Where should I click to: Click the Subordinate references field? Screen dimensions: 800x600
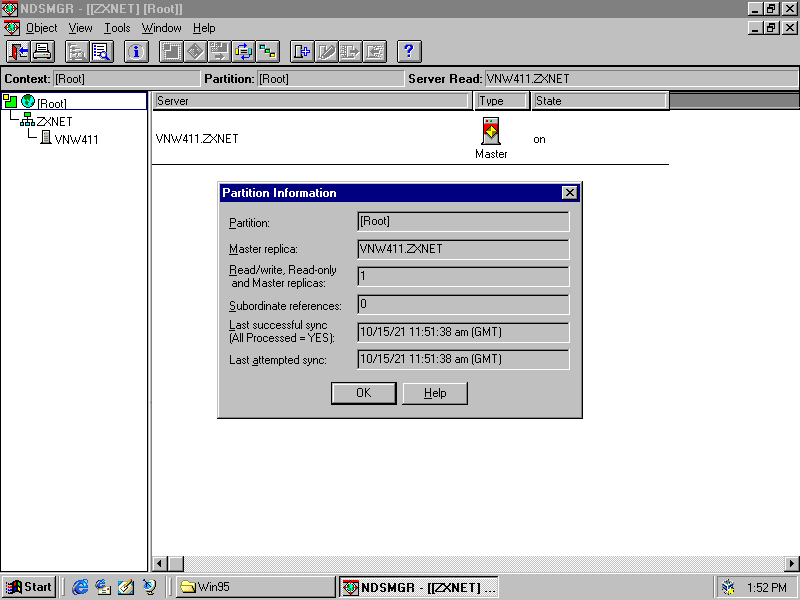[x=463, y=304]
